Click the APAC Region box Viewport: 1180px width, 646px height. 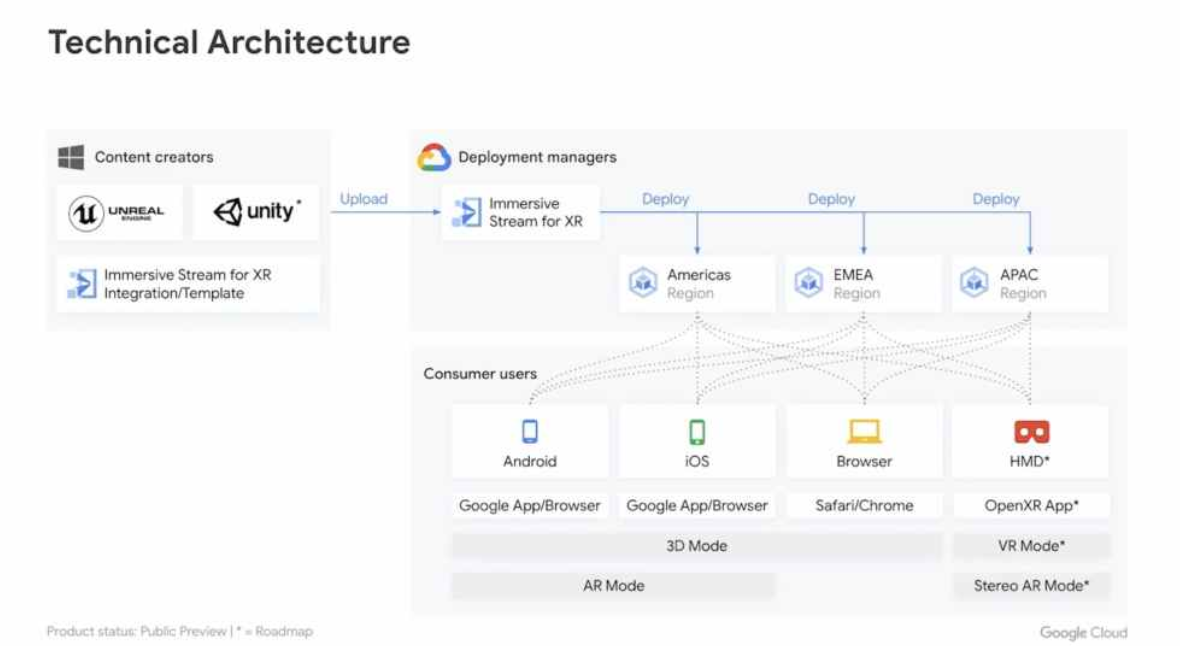tap(1030, 284)
